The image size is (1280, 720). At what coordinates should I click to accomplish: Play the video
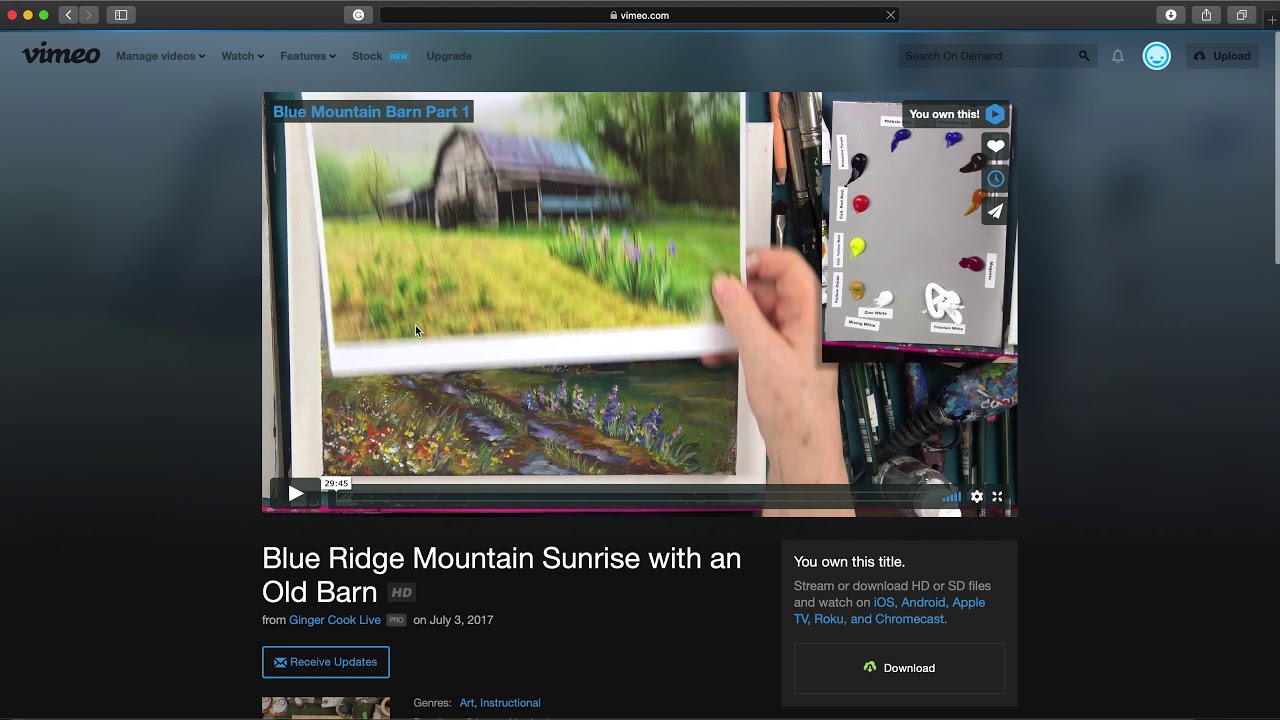click(x=295, y=493)
